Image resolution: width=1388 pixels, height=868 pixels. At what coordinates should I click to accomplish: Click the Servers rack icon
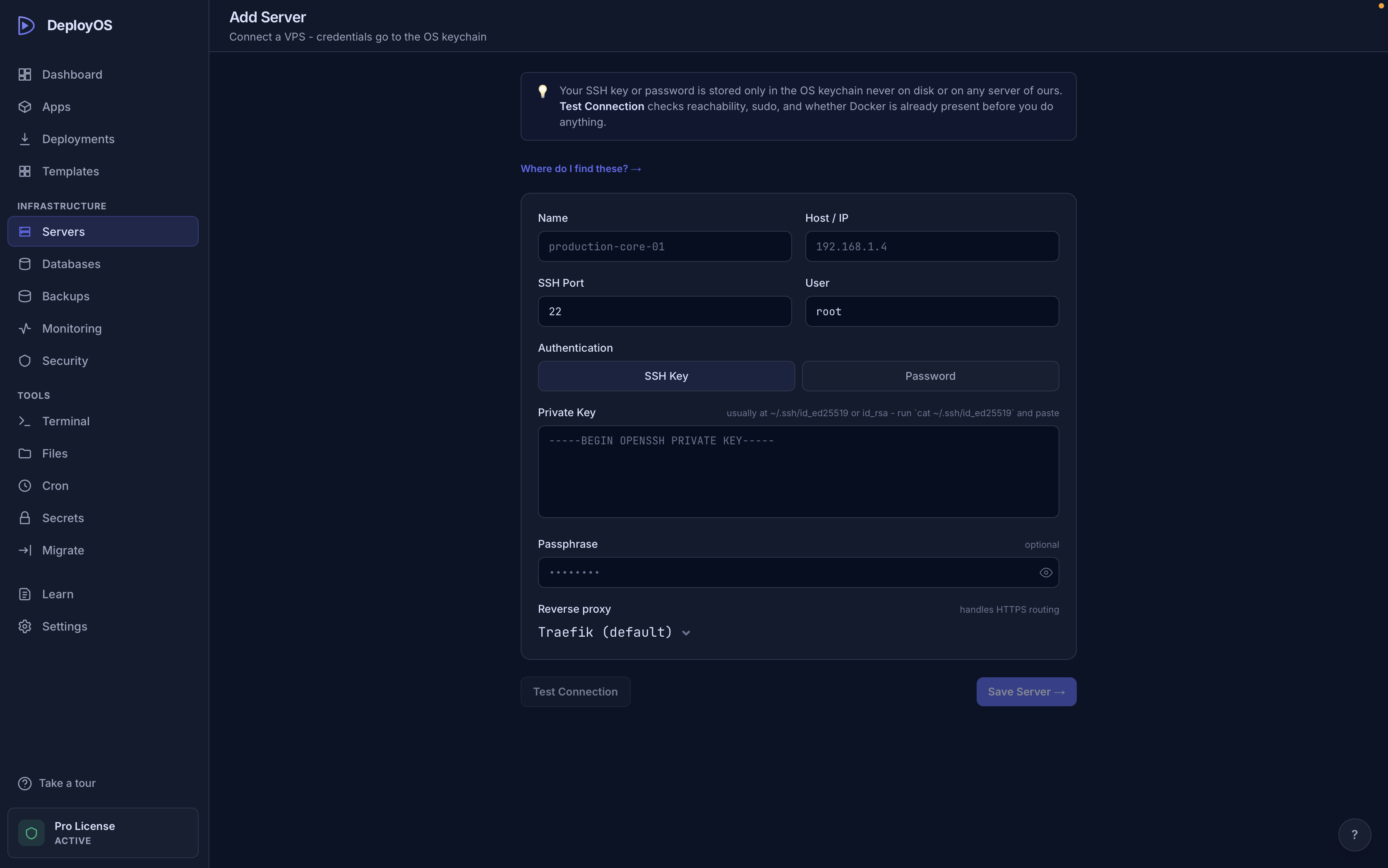[x=25, y=231]
